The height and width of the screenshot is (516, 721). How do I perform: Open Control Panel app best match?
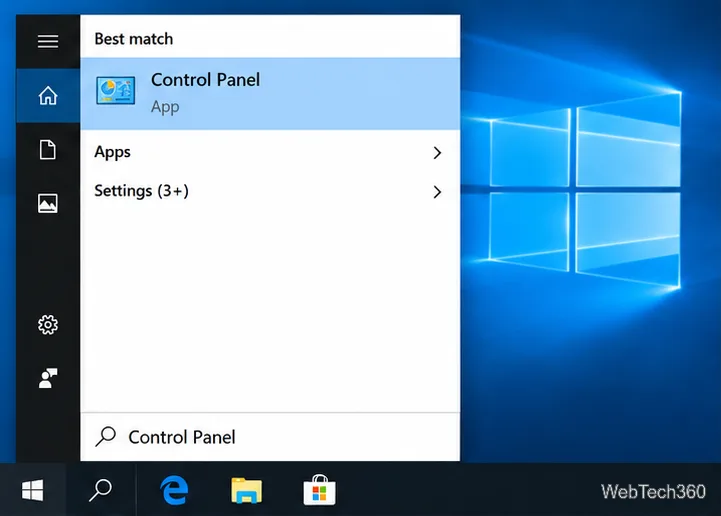click(270, 94)
